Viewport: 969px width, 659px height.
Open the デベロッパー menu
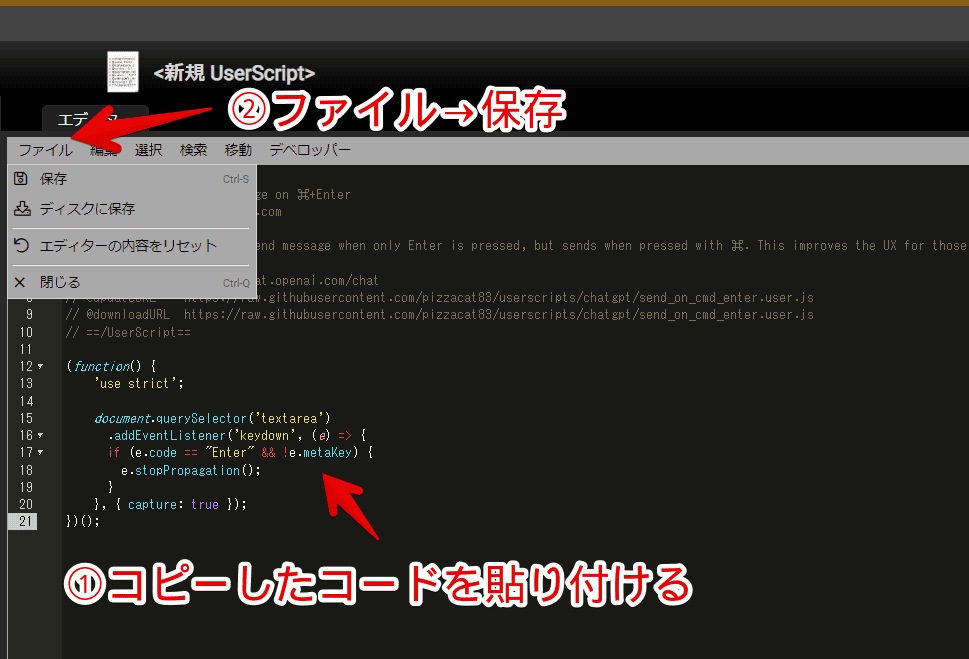tap(310, 150)
